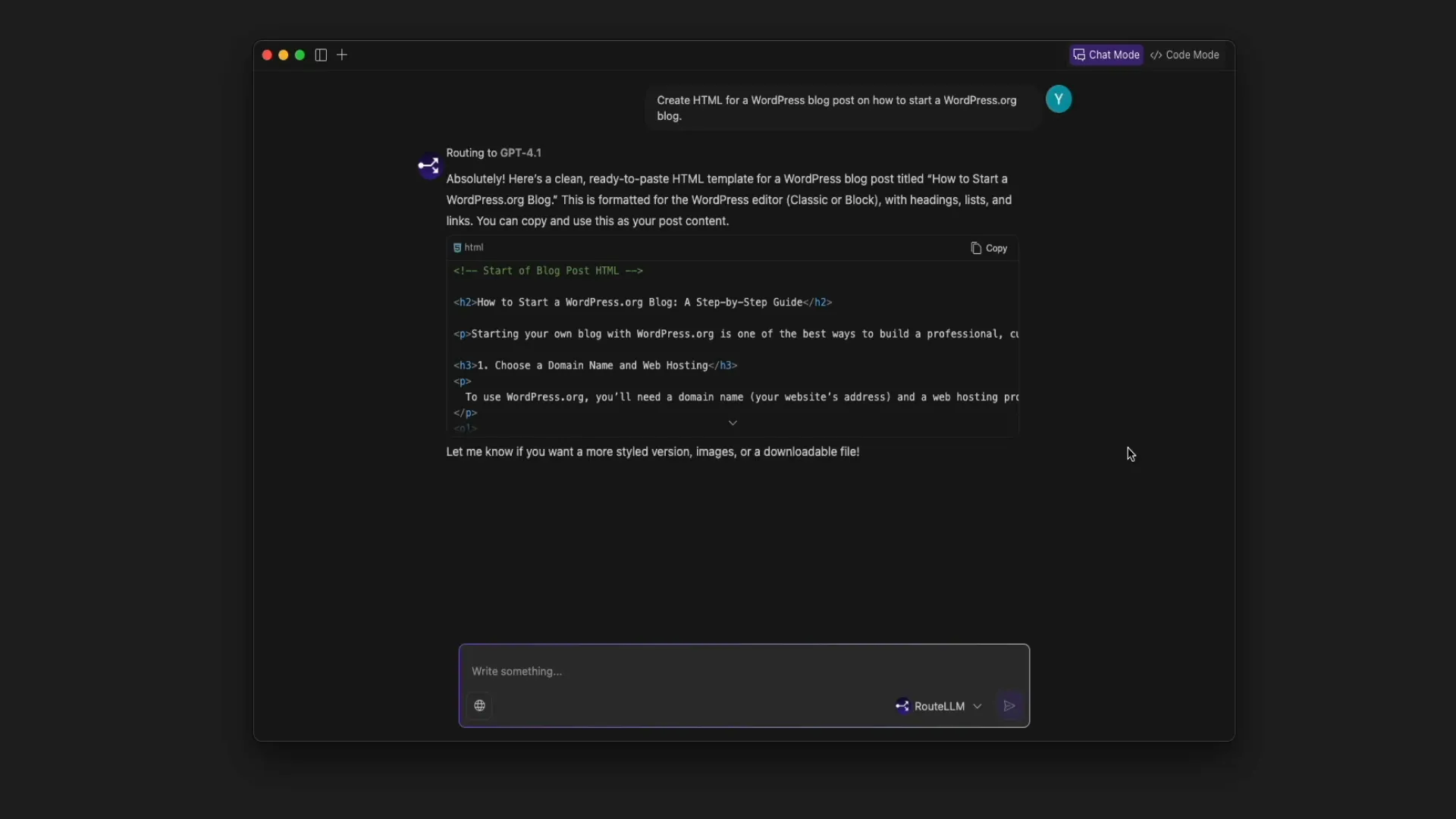
Task: Copy the HTML code block
Action: [x=989, y=249]
